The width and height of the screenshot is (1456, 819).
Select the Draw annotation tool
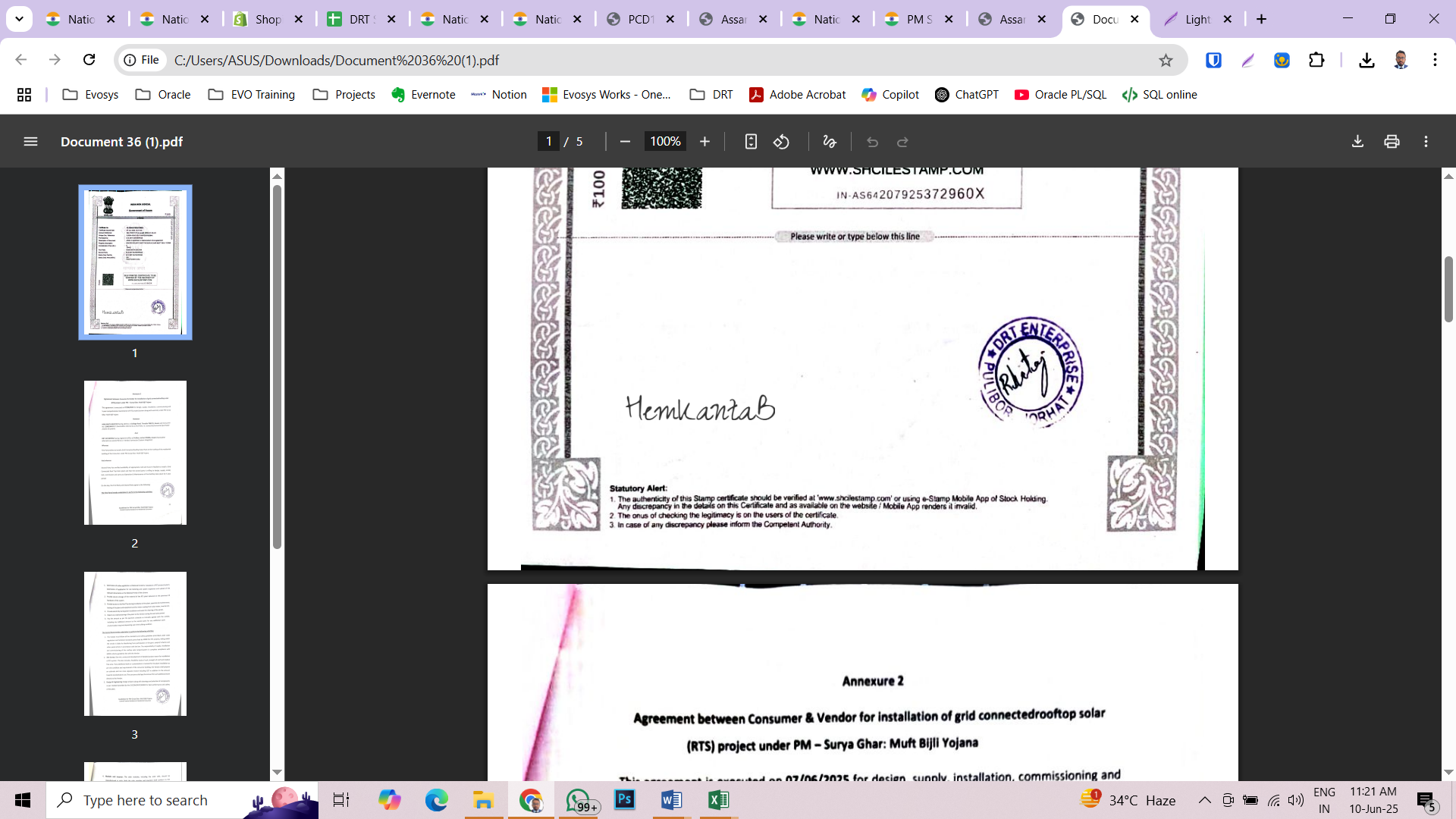pyautogui.click(x=829, y=142)
